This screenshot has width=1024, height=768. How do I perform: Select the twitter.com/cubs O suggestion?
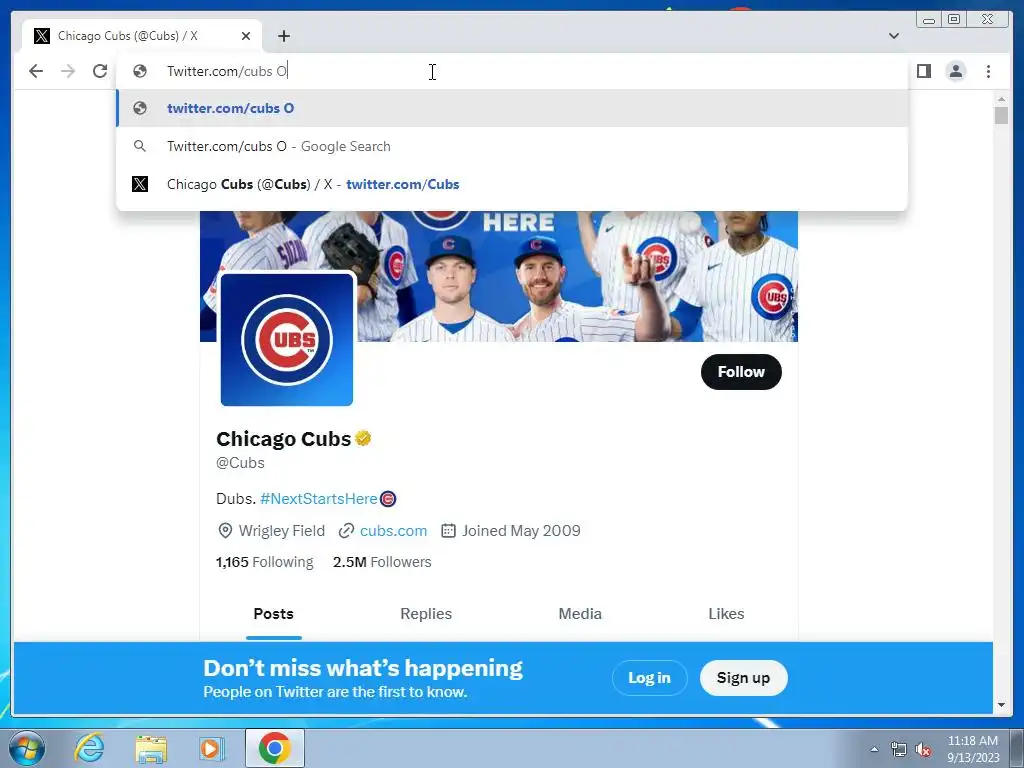click(x=512, y=108)
